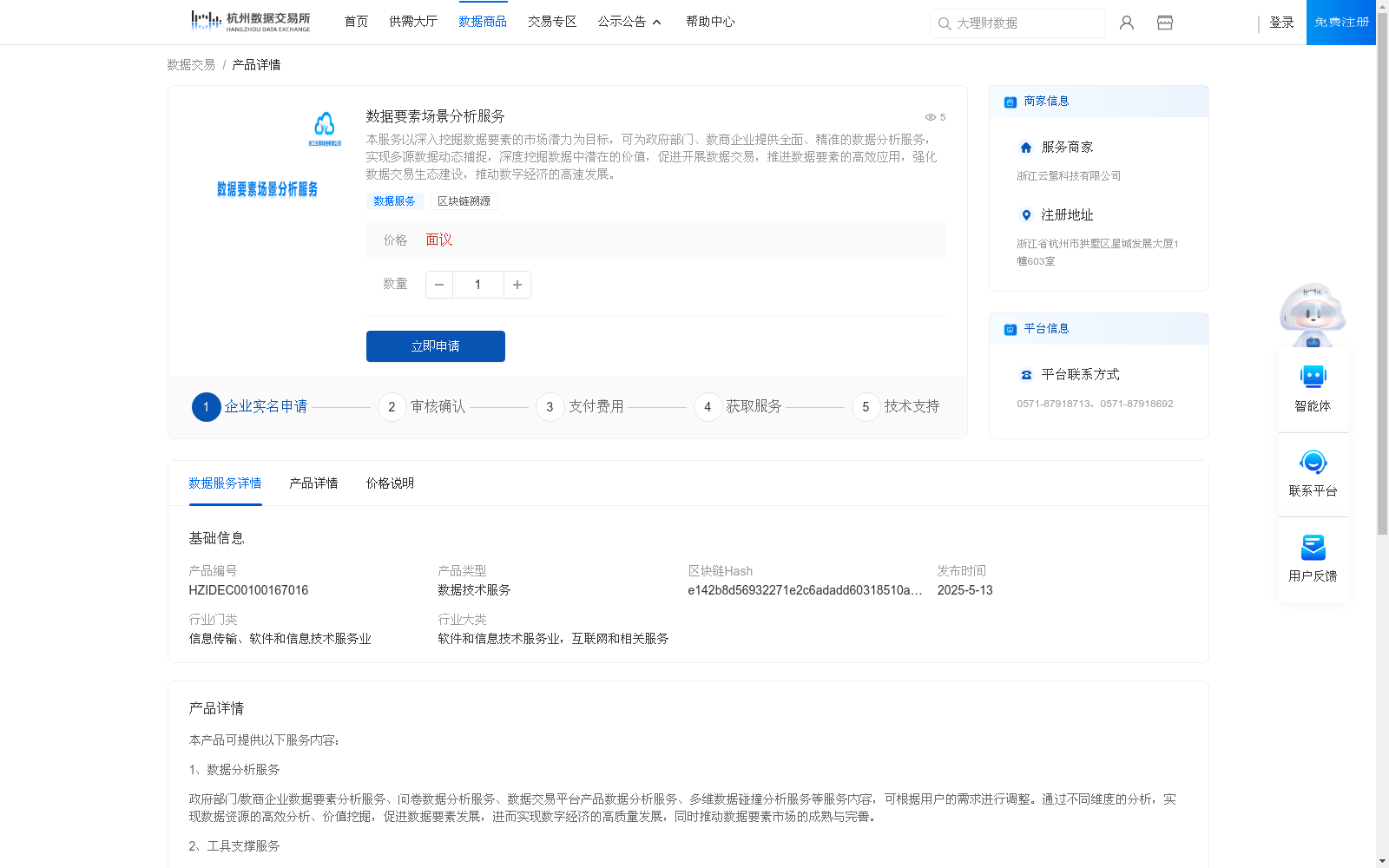The image size is (1389, 868).
Task: Click the search magnifier icon
Action: tap(945, 23)
